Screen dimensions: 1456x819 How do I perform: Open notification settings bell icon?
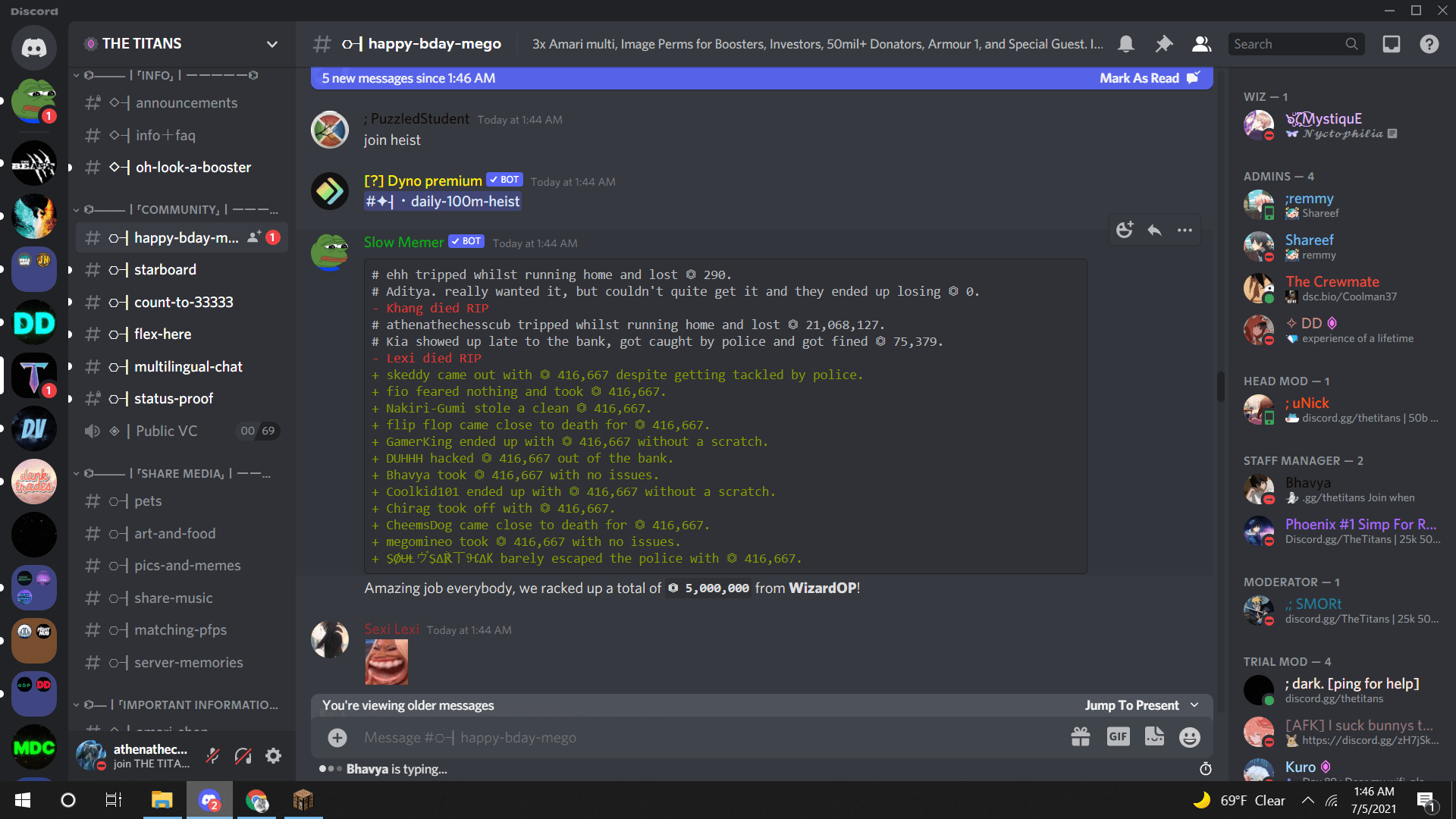[x=1126, y=44]
